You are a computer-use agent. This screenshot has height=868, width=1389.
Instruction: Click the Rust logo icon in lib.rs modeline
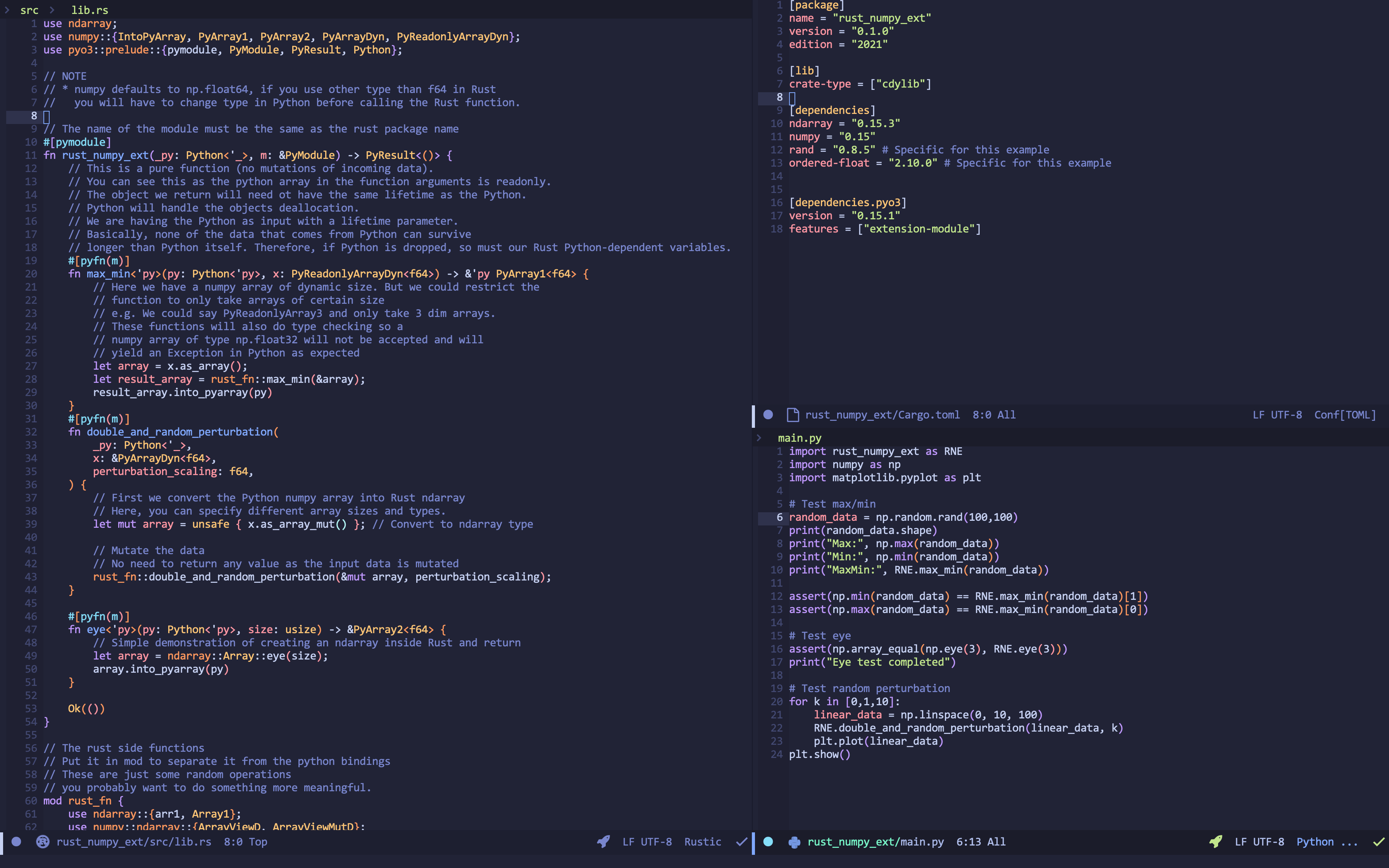(43, 842)
